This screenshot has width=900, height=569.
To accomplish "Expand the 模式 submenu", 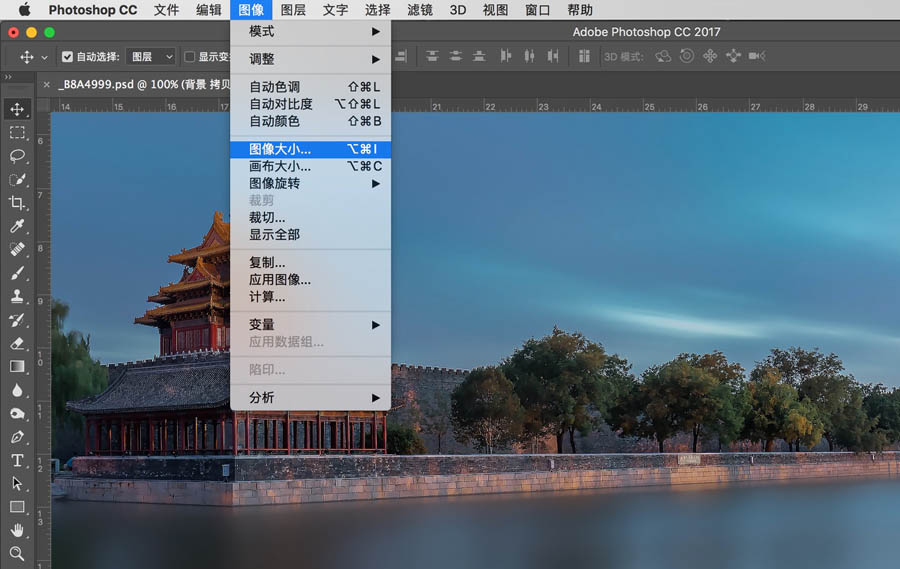I will pos(310,32).
